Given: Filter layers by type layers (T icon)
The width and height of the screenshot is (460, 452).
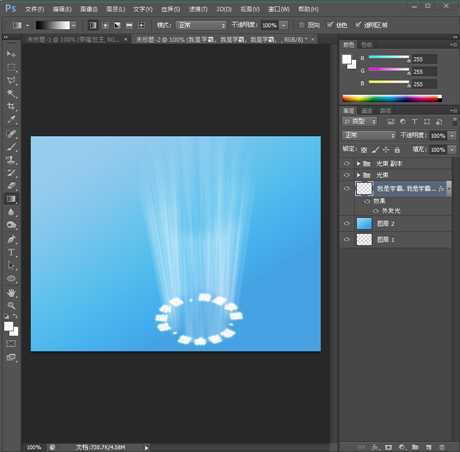Looking at the screenshot, I should pyautogui.click(x=415, y=122).
